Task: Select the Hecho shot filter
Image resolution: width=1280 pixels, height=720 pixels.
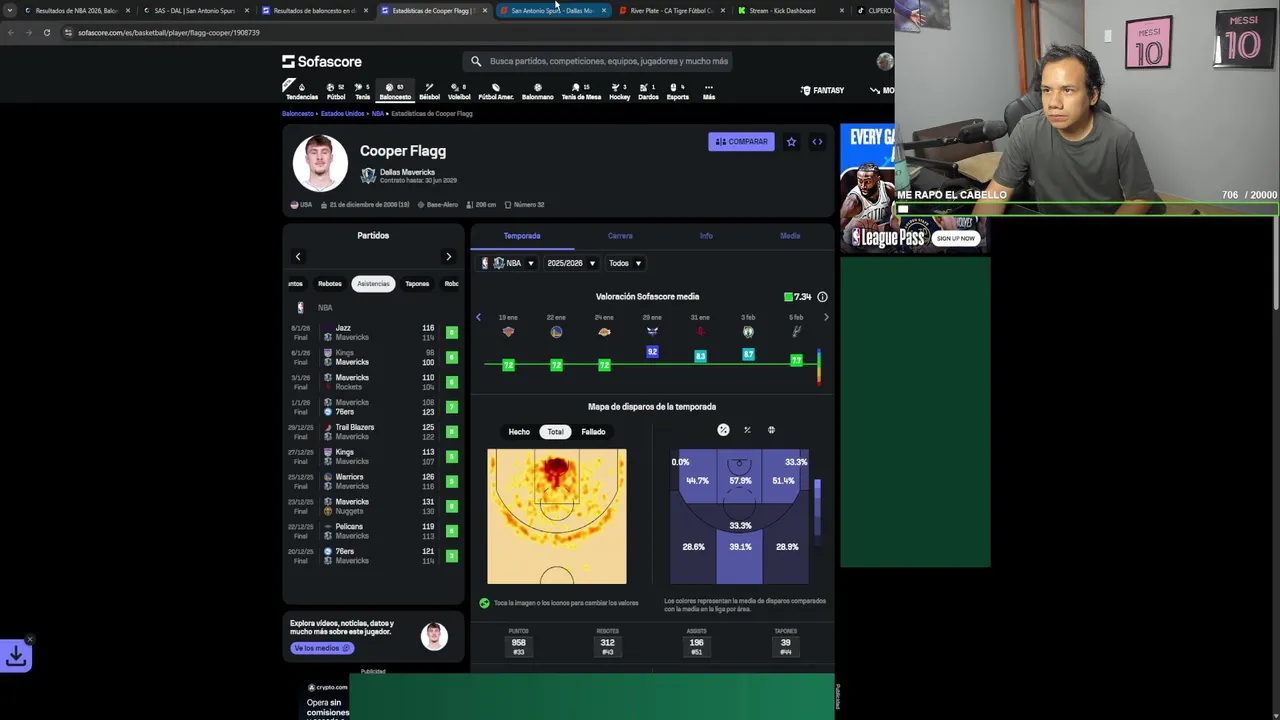Action: (x=519, y=432)
